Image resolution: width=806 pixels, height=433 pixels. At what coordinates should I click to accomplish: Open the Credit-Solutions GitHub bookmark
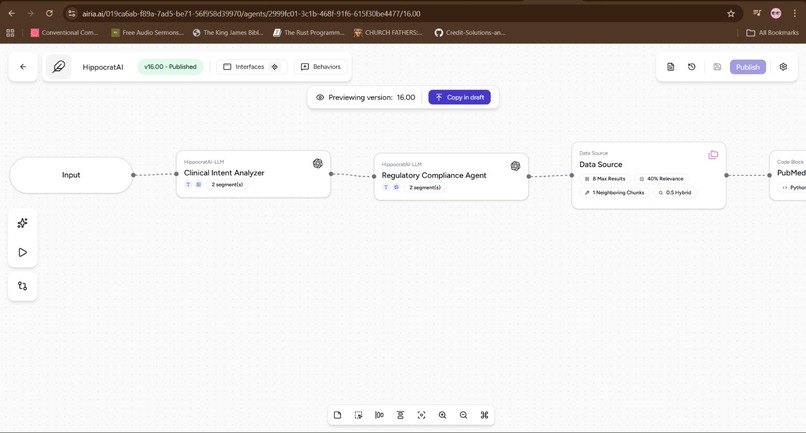[470, 32]
